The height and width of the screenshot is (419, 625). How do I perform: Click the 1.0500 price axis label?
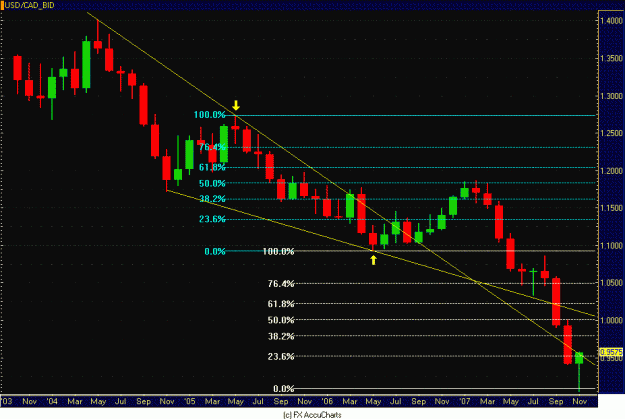tap(612, 283)
